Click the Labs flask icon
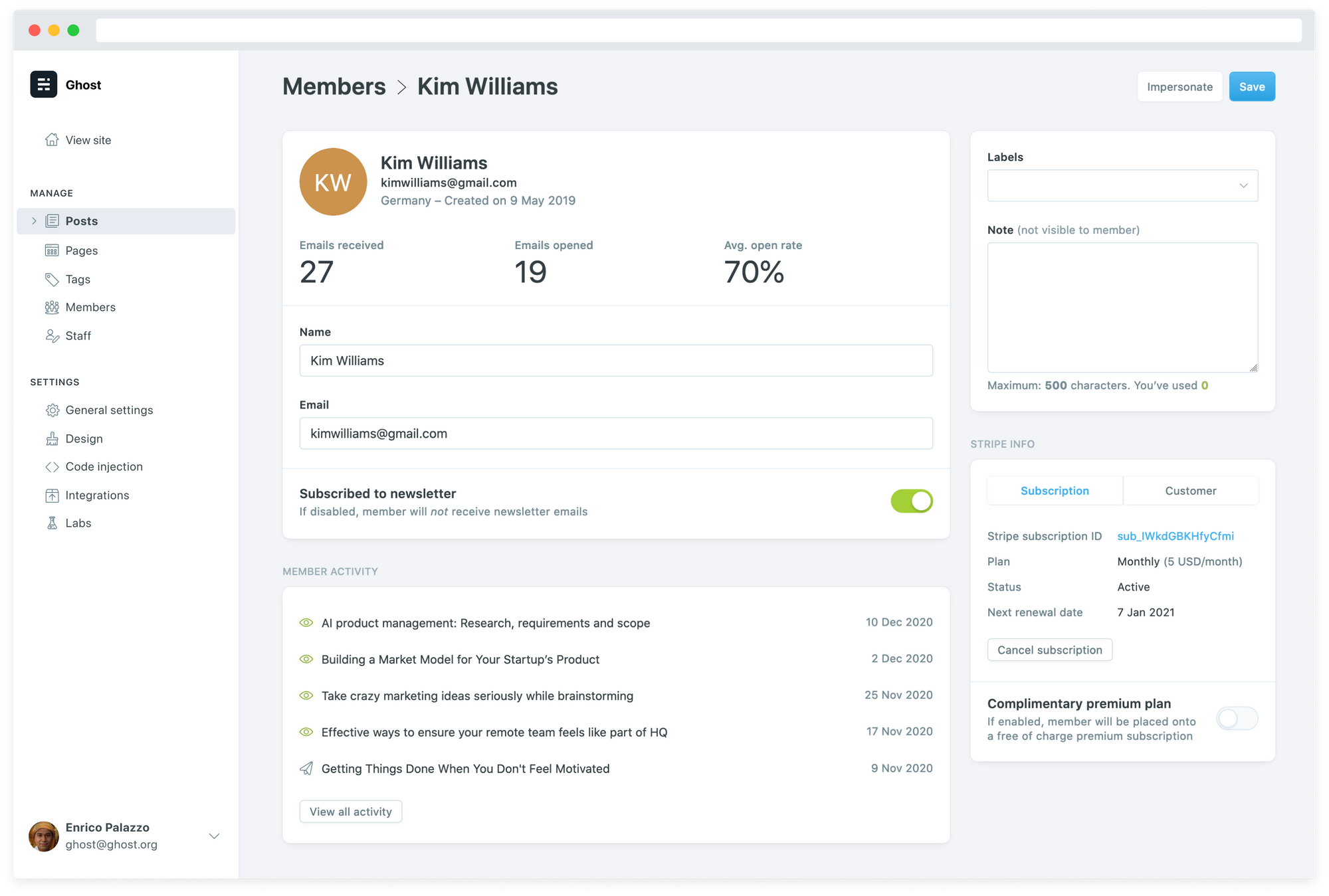The height and width of the screenshot is (896, 1329). [x=52, y=523]
